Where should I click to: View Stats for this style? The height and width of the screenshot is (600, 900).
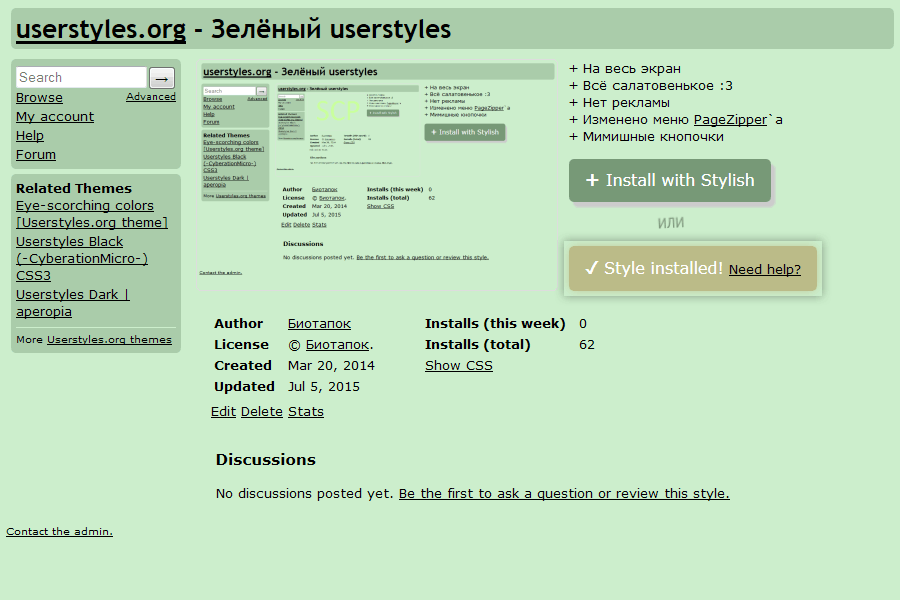coord(306,412)
